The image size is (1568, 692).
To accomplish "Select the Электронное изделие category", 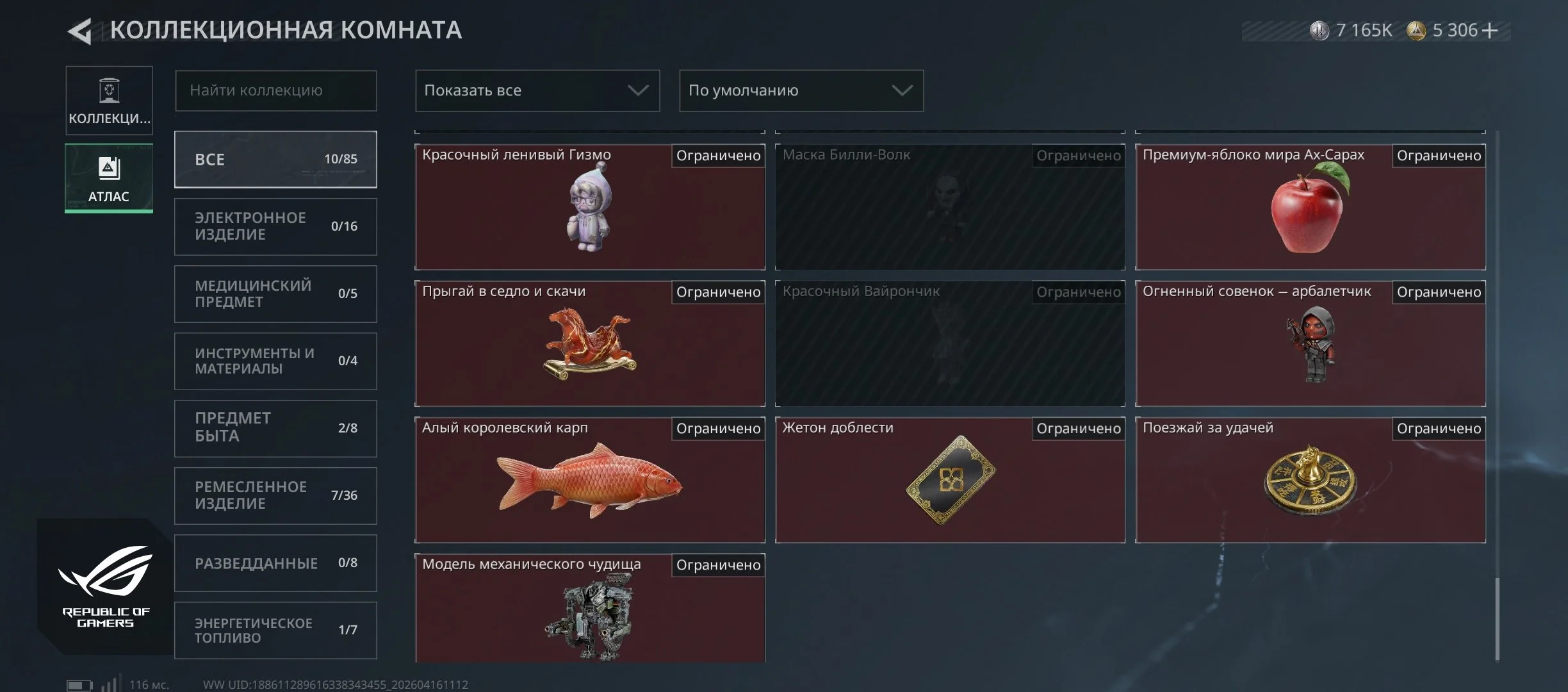I will 275,226.
